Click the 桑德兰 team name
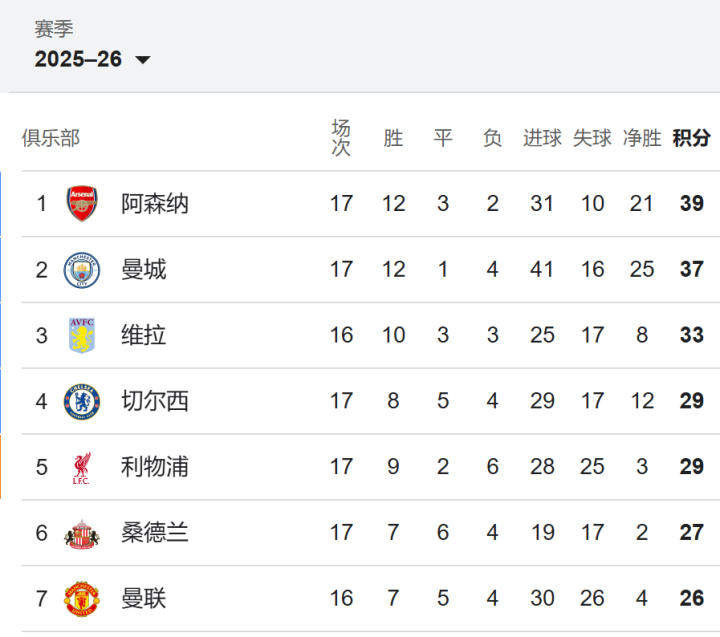 [x=155, y=533]
